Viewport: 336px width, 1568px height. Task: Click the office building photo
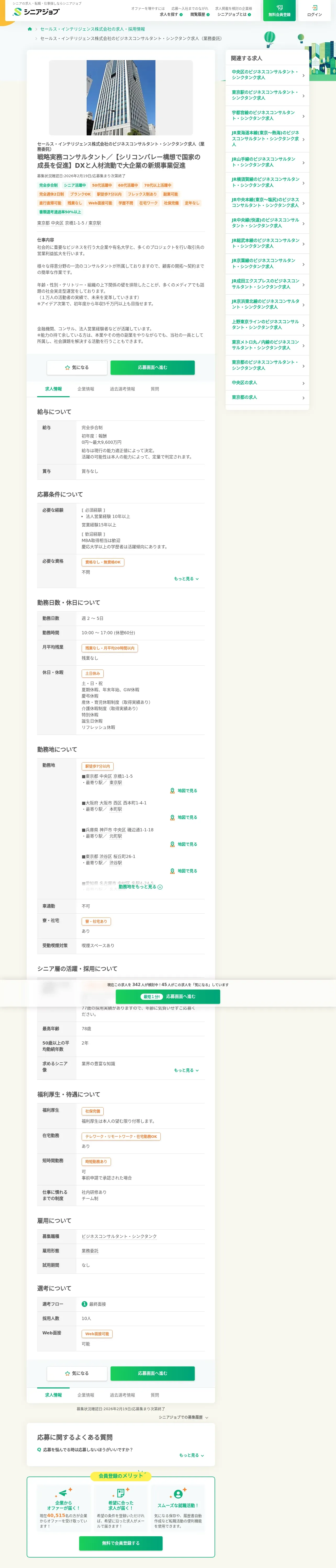tap(121, 97)
